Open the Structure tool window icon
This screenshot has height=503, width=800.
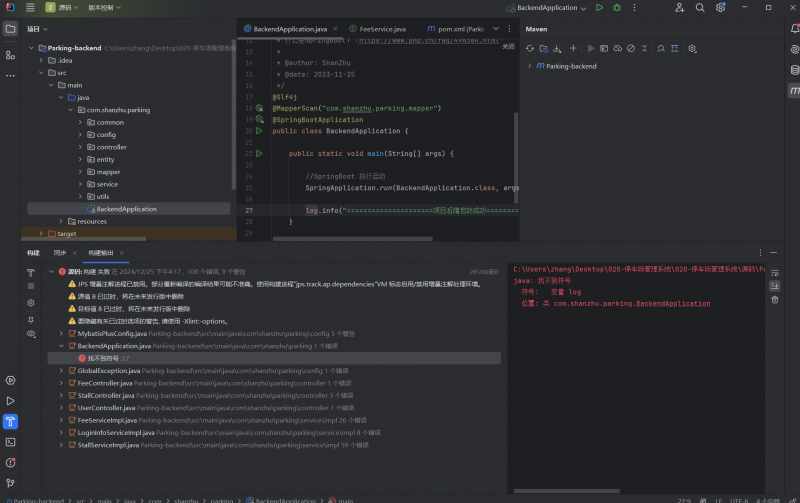click(10, 55)
